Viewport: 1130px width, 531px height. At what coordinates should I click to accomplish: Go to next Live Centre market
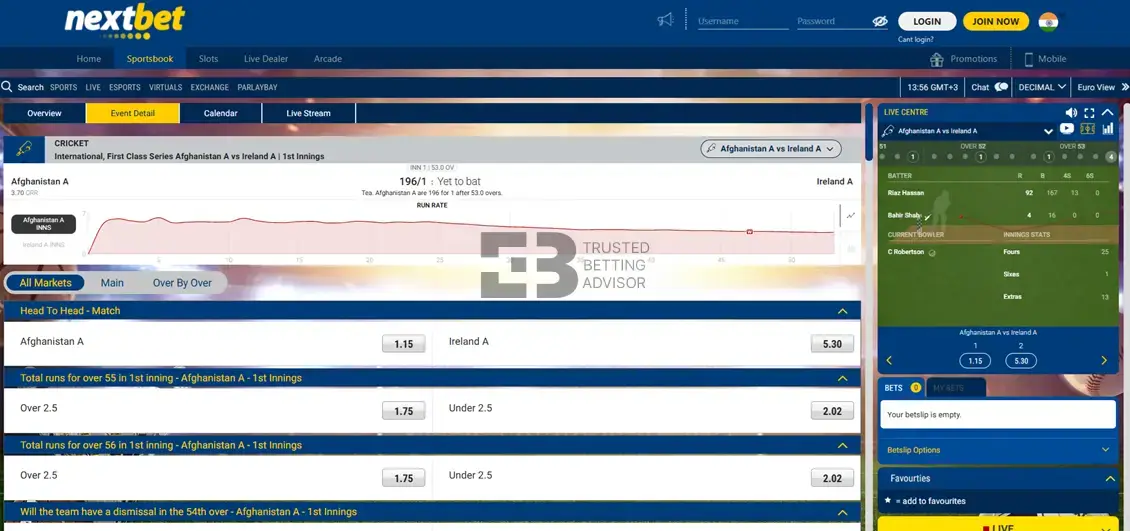(1104, 360)
